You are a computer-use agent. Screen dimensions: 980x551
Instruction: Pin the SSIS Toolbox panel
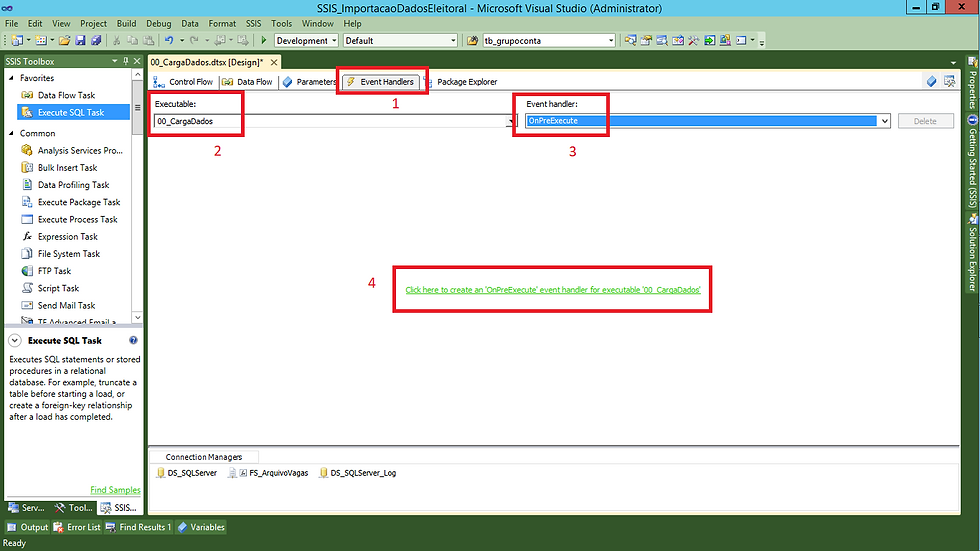(x=126, y=61)
